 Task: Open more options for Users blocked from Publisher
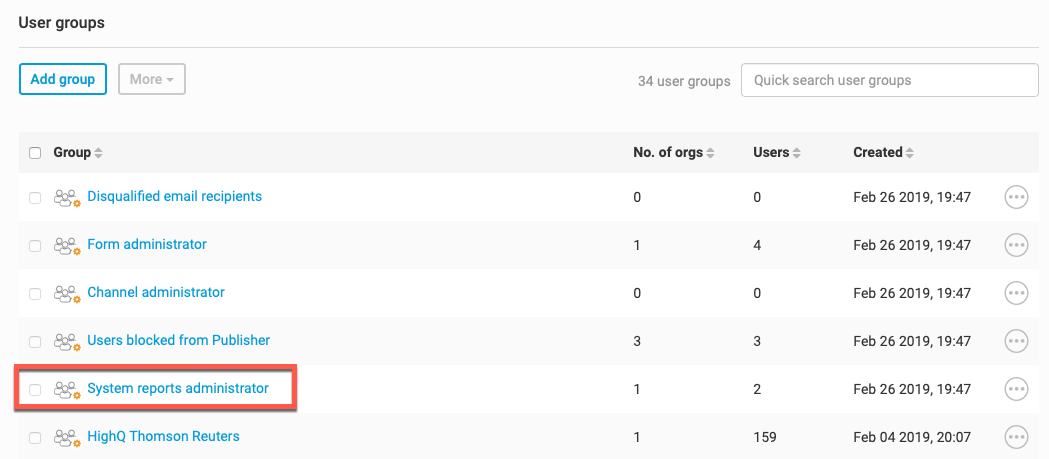pos(1016,341)
